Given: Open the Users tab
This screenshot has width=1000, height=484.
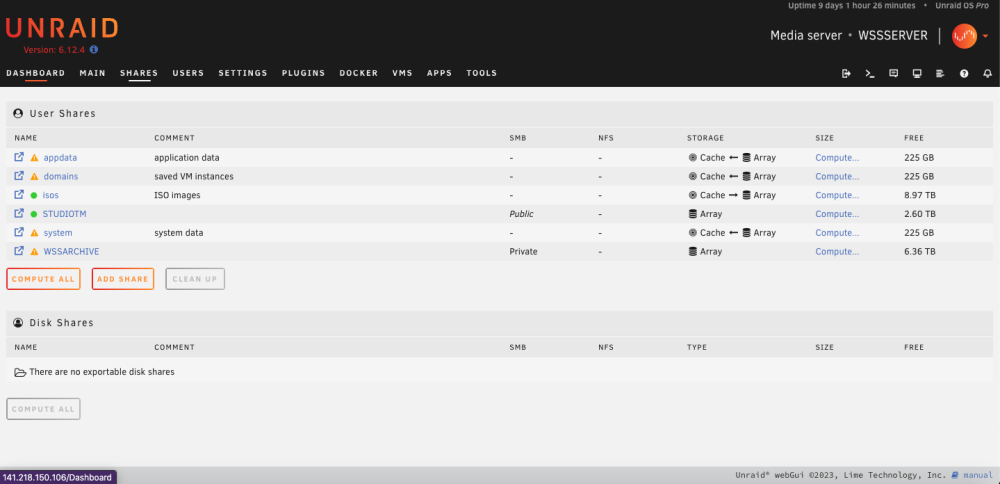Looking at the screenshot, I should tap(188, 73).
